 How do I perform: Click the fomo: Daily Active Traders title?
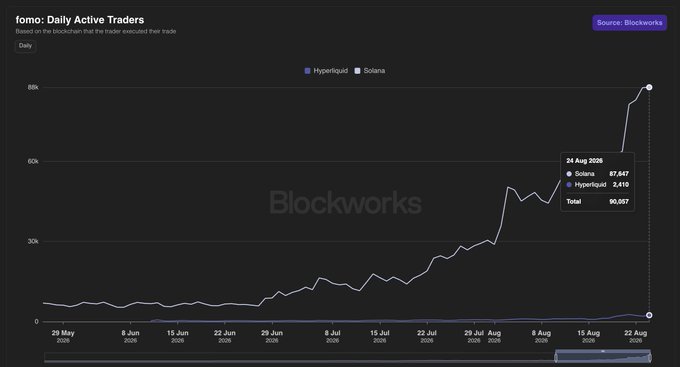80,20
